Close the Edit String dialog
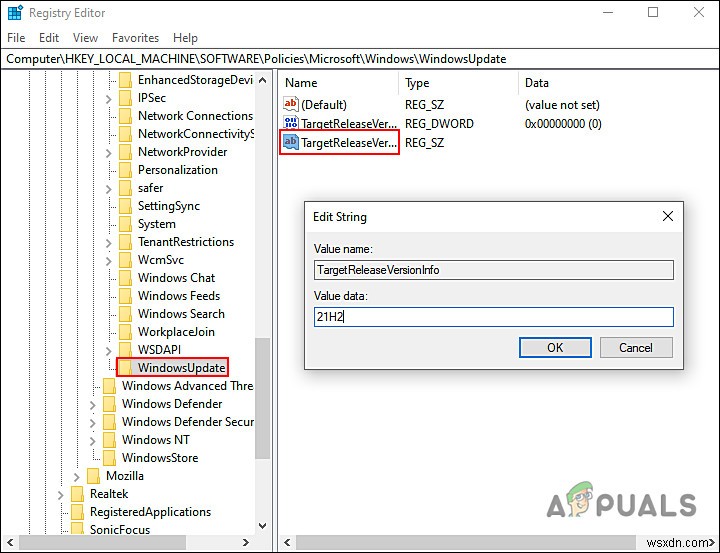Viewport: 720px width, 553px height. tap(668, 216)
